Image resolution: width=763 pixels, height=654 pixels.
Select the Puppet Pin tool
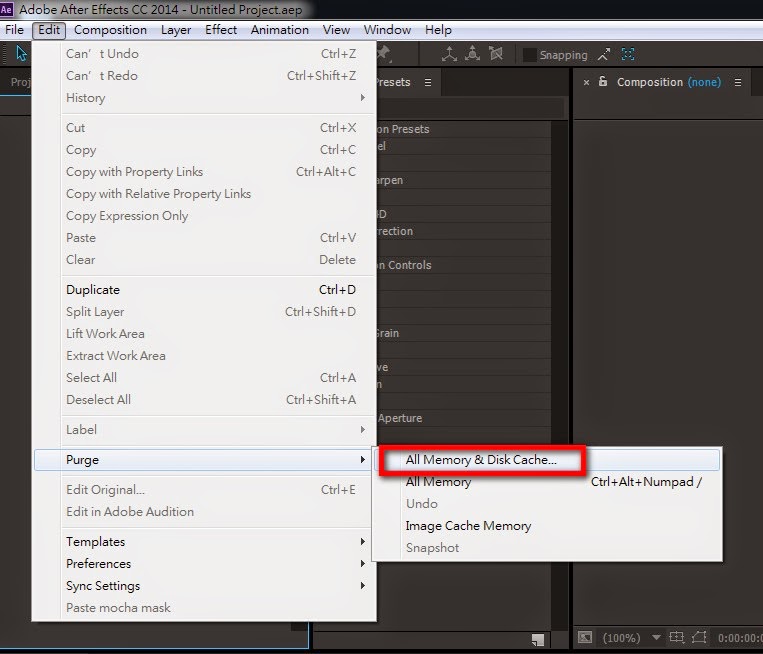click(384, 53)
